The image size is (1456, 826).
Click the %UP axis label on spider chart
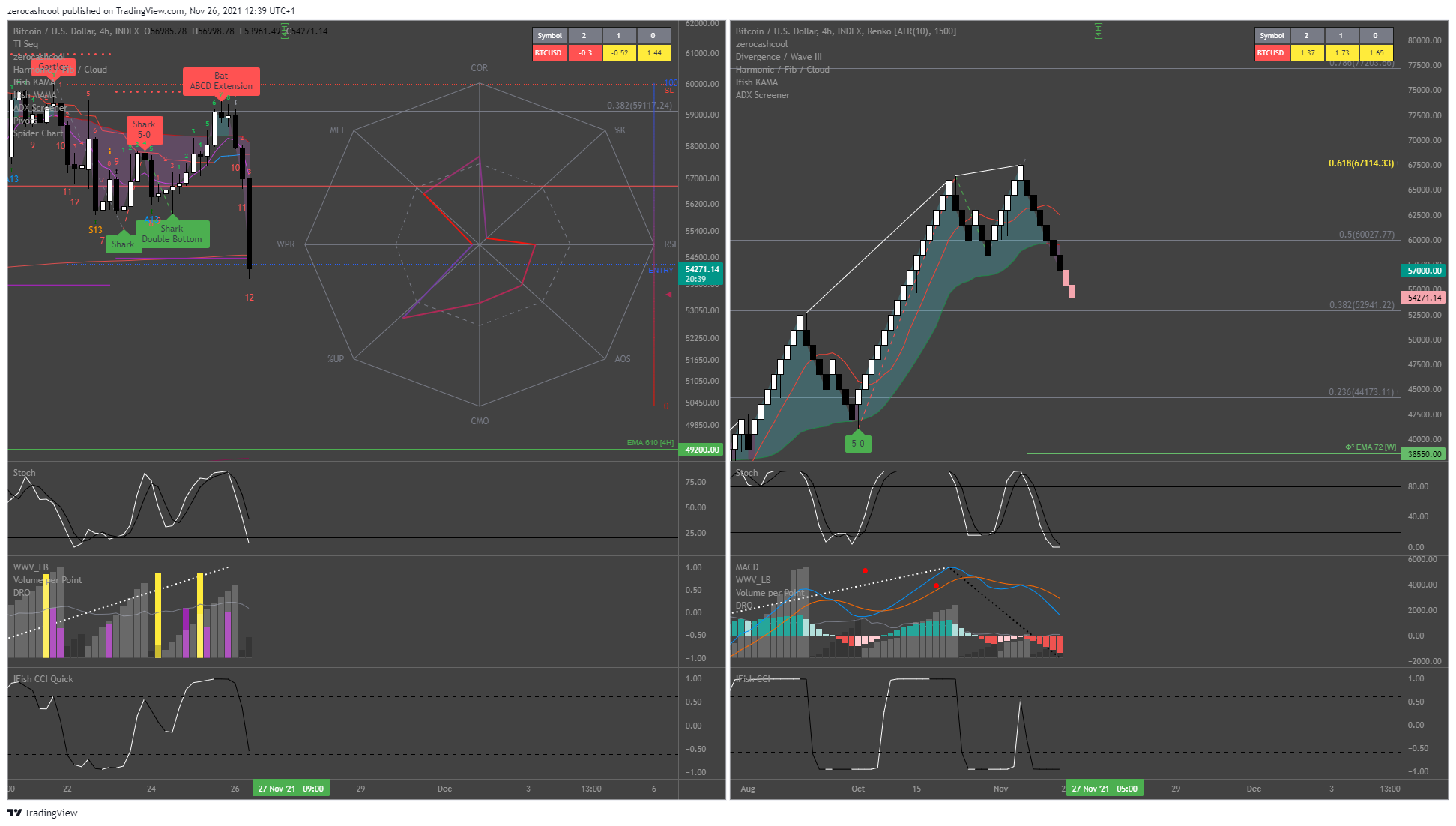tap(336, 359)
